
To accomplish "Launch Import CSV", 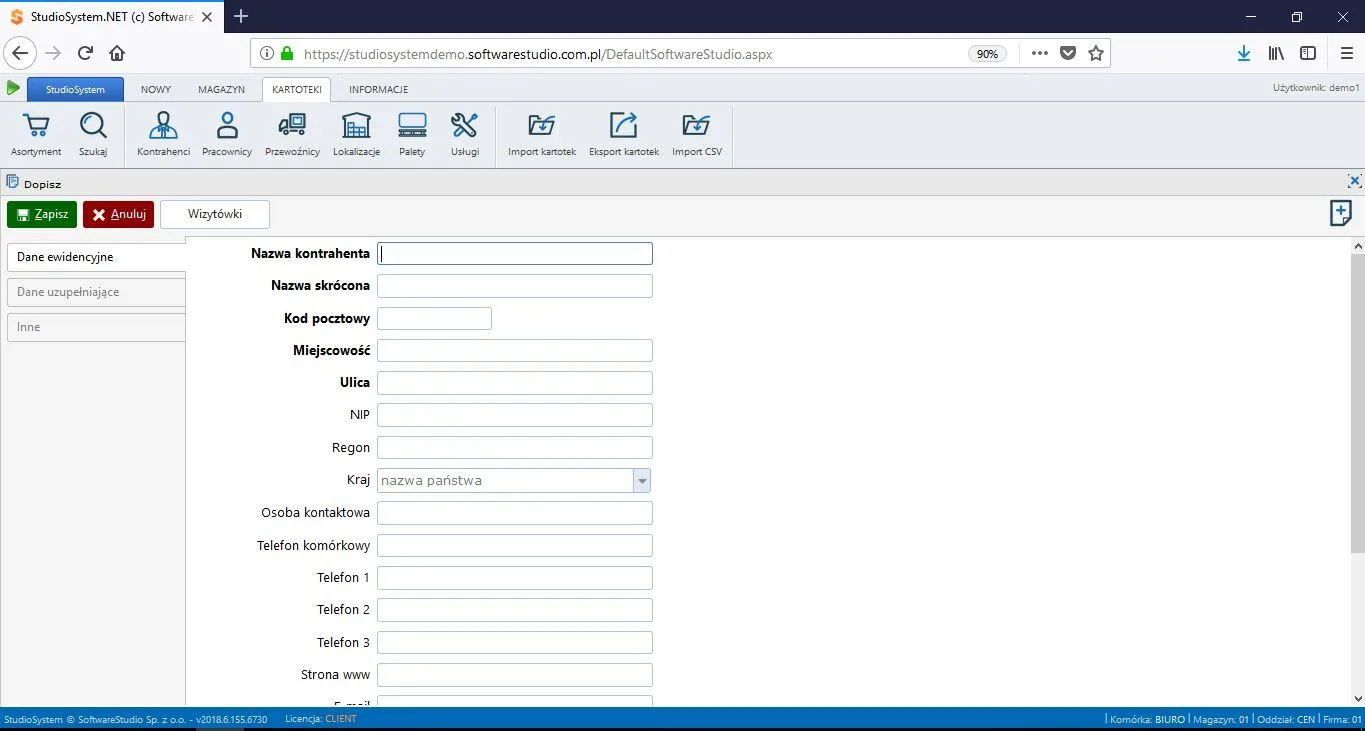I will 697,134.
